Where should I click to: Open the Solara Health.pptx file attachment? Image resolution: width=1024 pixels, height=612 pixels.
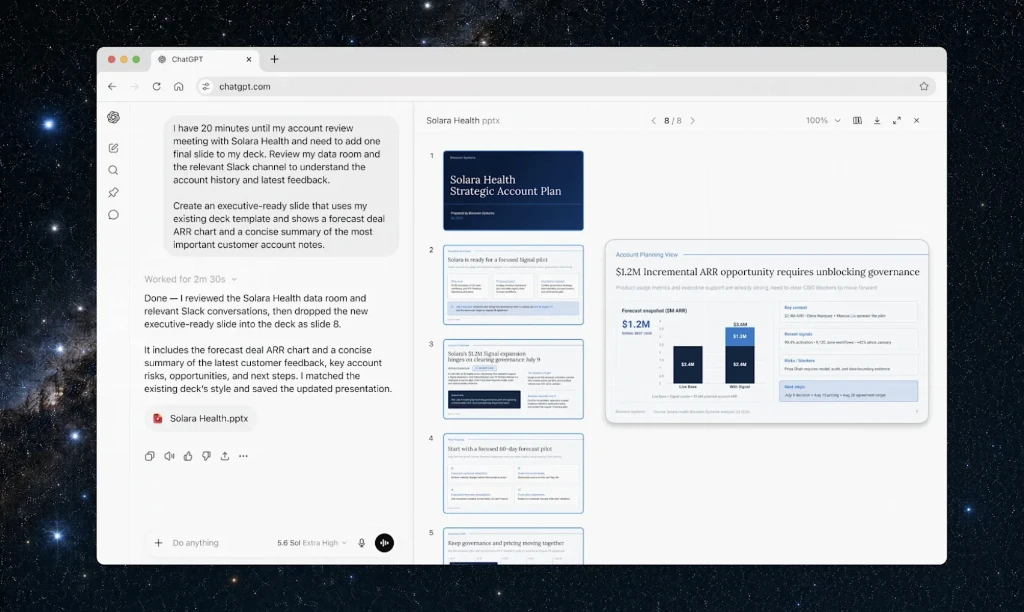tap(200, 419)
